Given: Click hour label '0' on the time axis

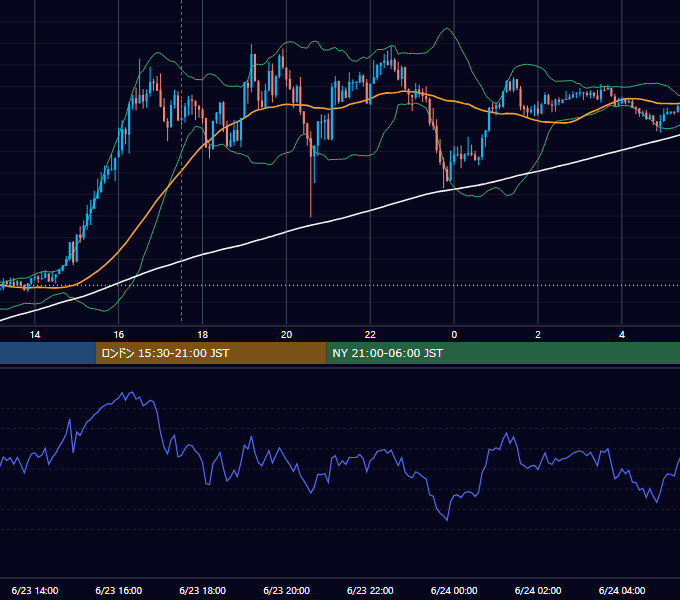Looking at the screenshot, I should click(454, 335).
